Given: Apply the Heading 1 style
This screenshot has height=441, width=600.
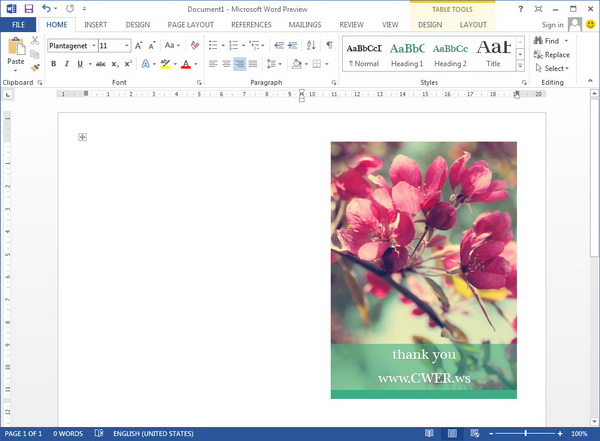Looking at the screenshot, I should click(x=406, y=53).
